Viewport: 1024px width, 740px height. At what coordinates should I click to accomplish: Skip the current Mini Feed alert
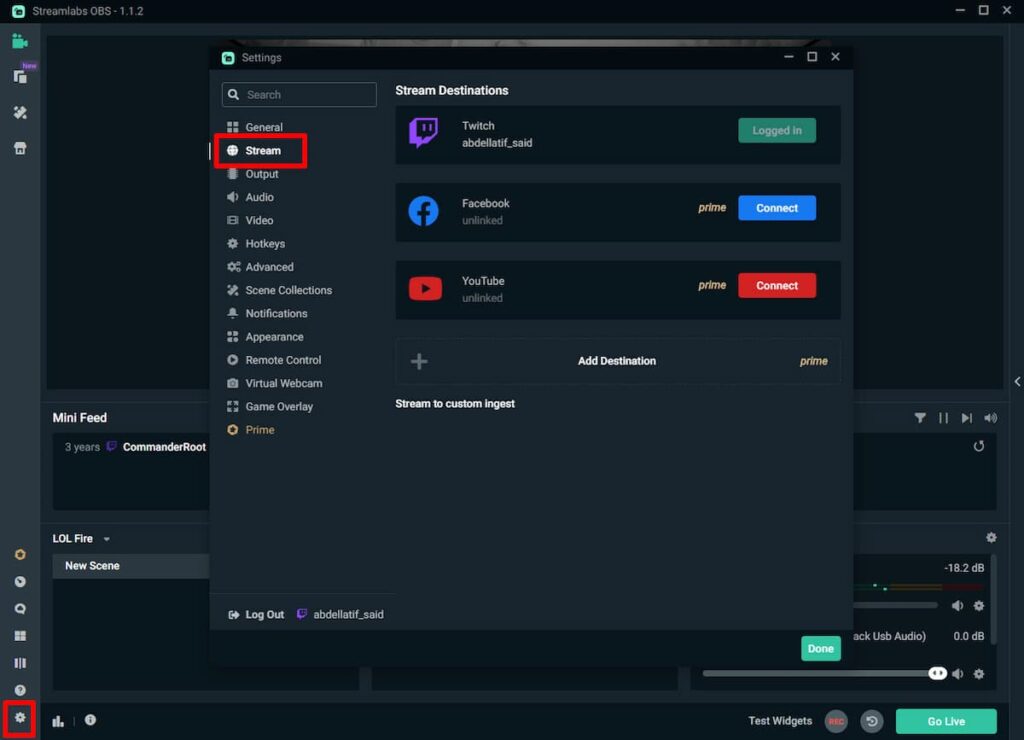pyautogui.click(x=967, y=418)
